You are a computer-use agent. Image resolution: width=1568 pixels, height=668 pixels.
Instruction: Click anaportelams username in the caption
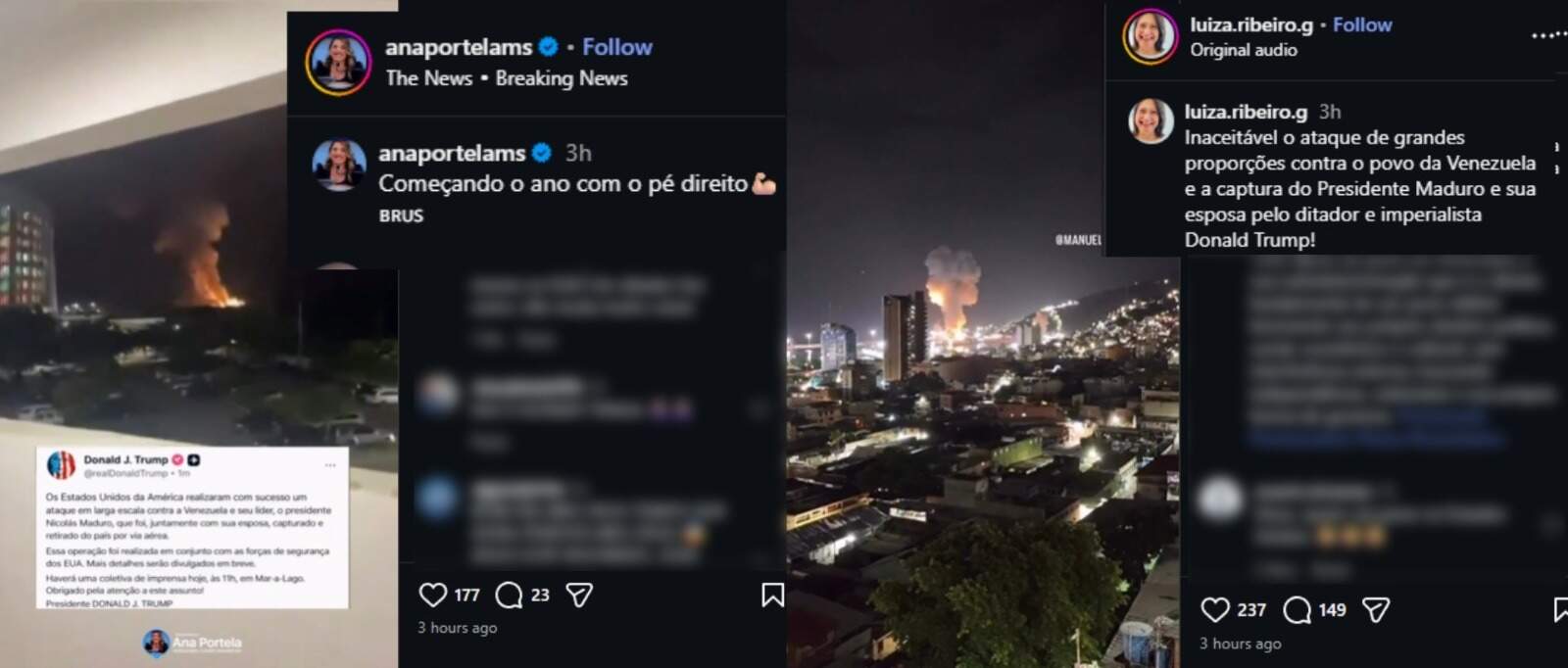452,153
